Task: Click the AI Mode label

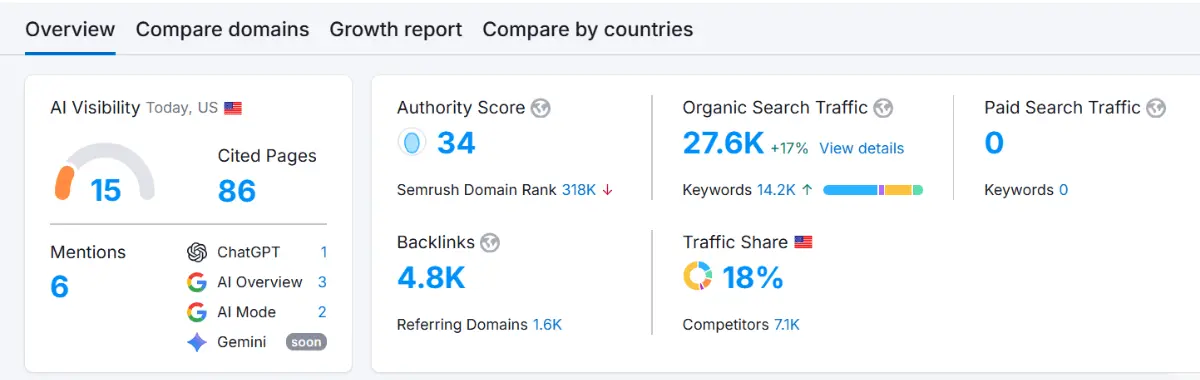Action: click(247, 312)
